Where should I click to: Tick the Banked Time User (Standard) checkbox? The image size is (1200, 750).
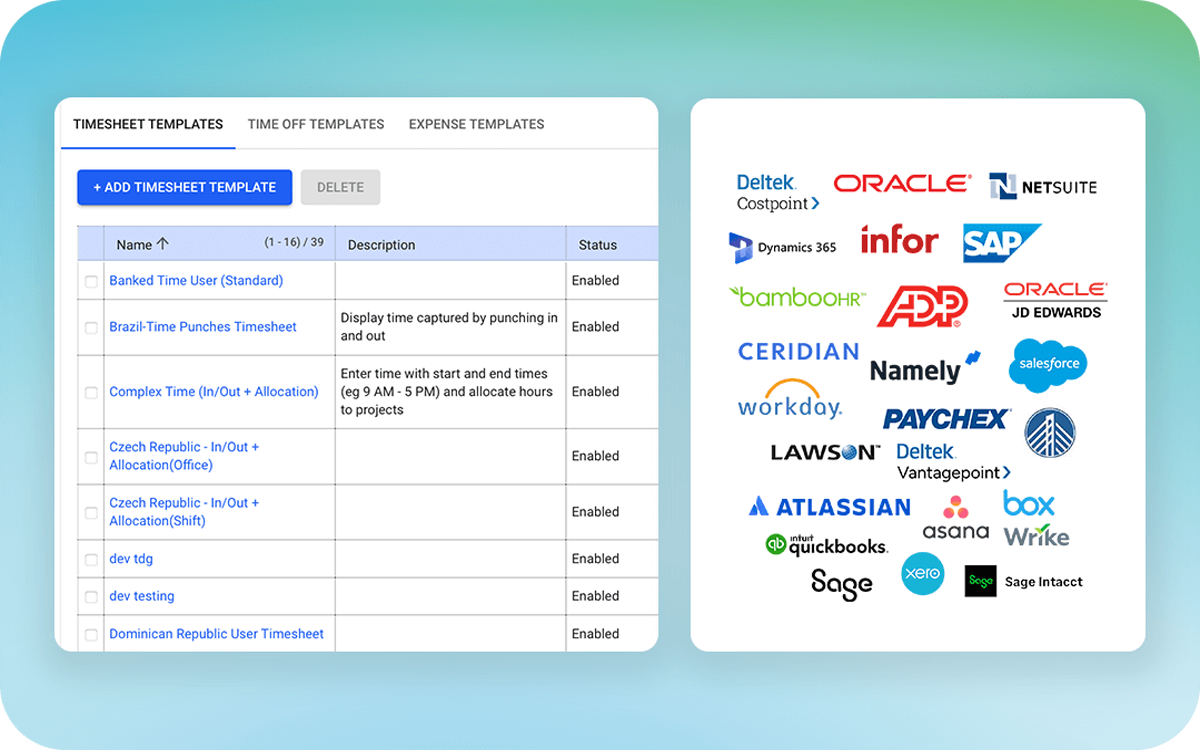click(x=91, y=282)
